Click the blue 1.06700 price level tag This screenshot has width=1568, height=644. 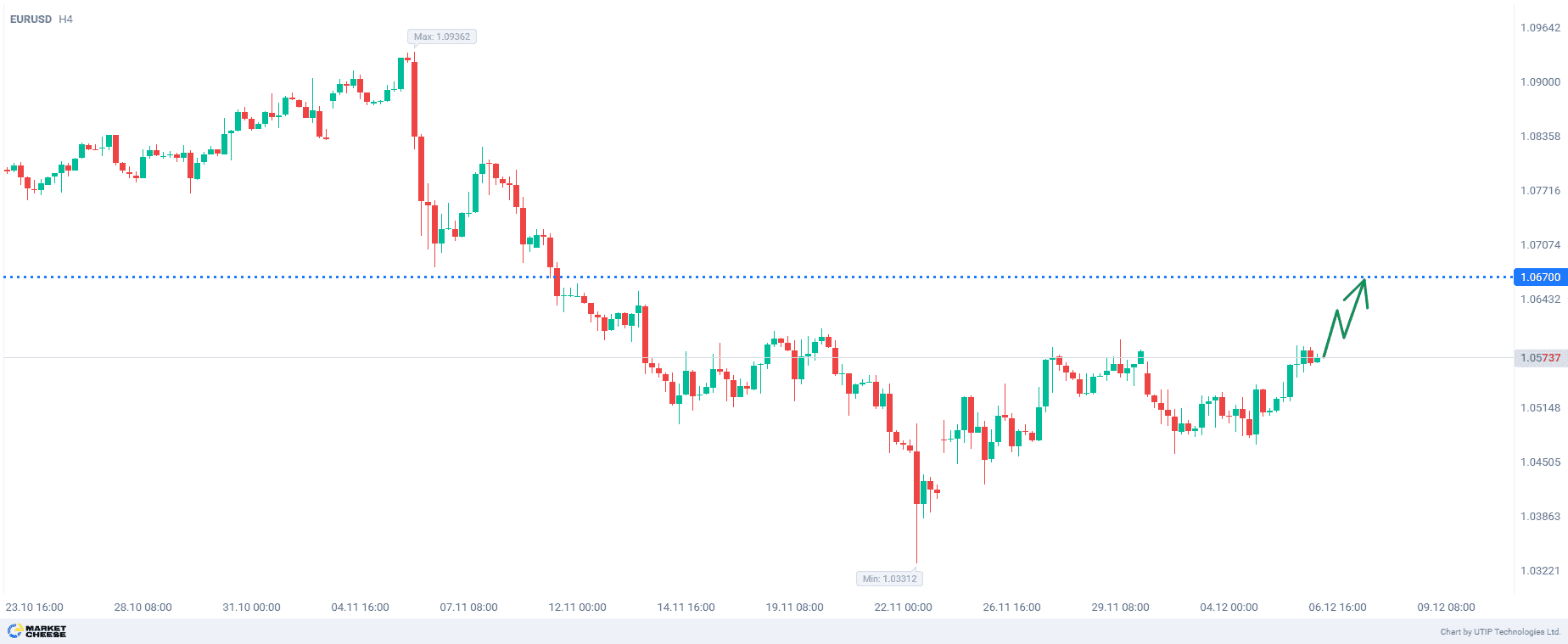click(x=1539, y=277)
